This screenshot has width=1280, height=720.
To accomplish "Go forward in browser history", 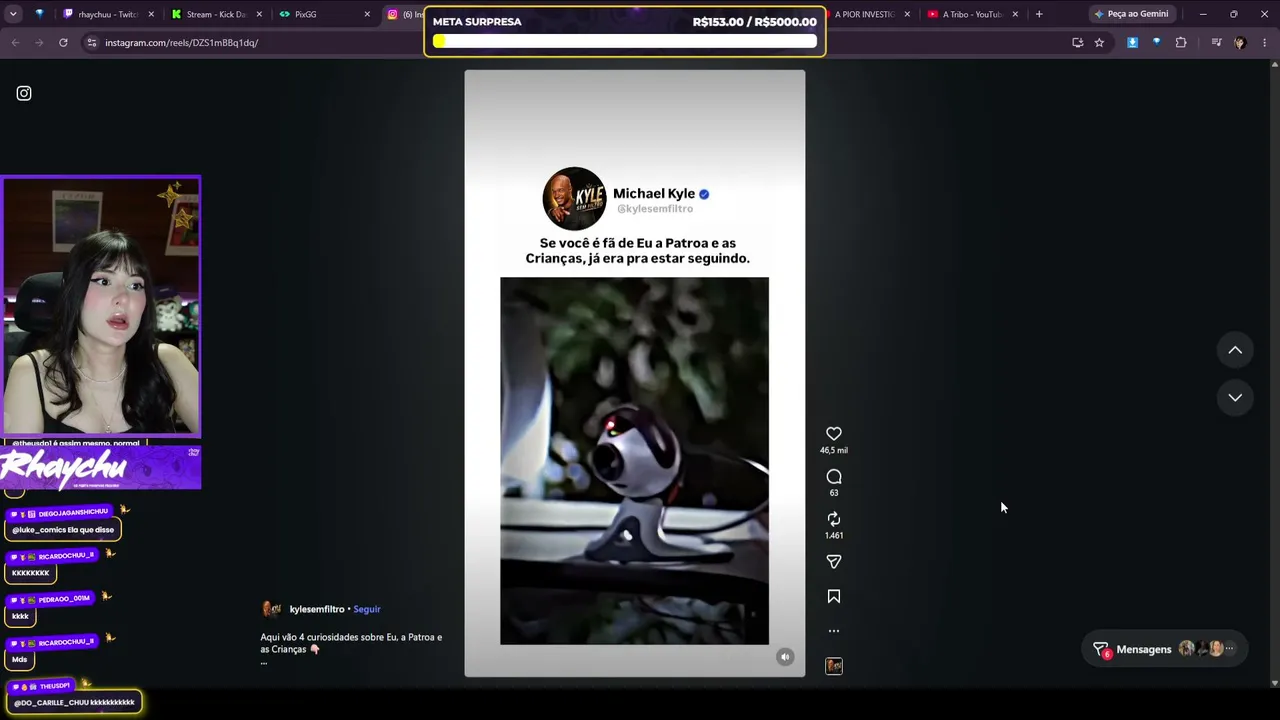I will 39,43.
